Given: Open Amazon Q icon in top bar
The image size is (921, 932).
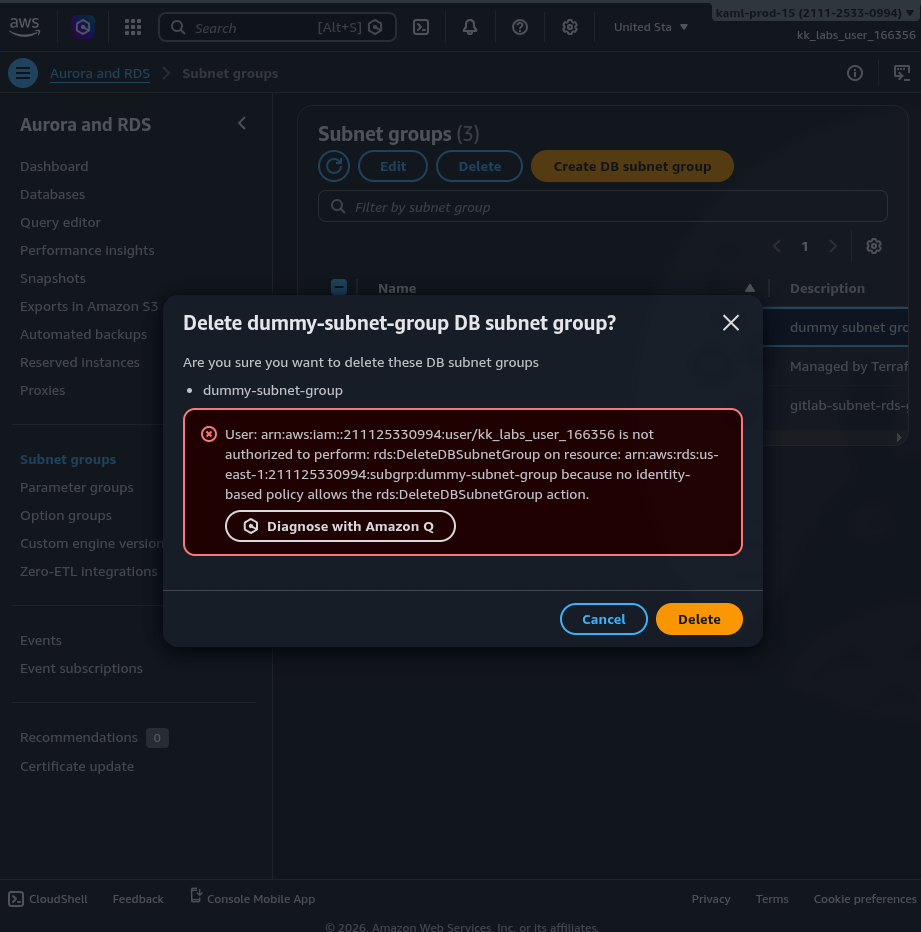Looking at the screenshot, I should 83,27.
